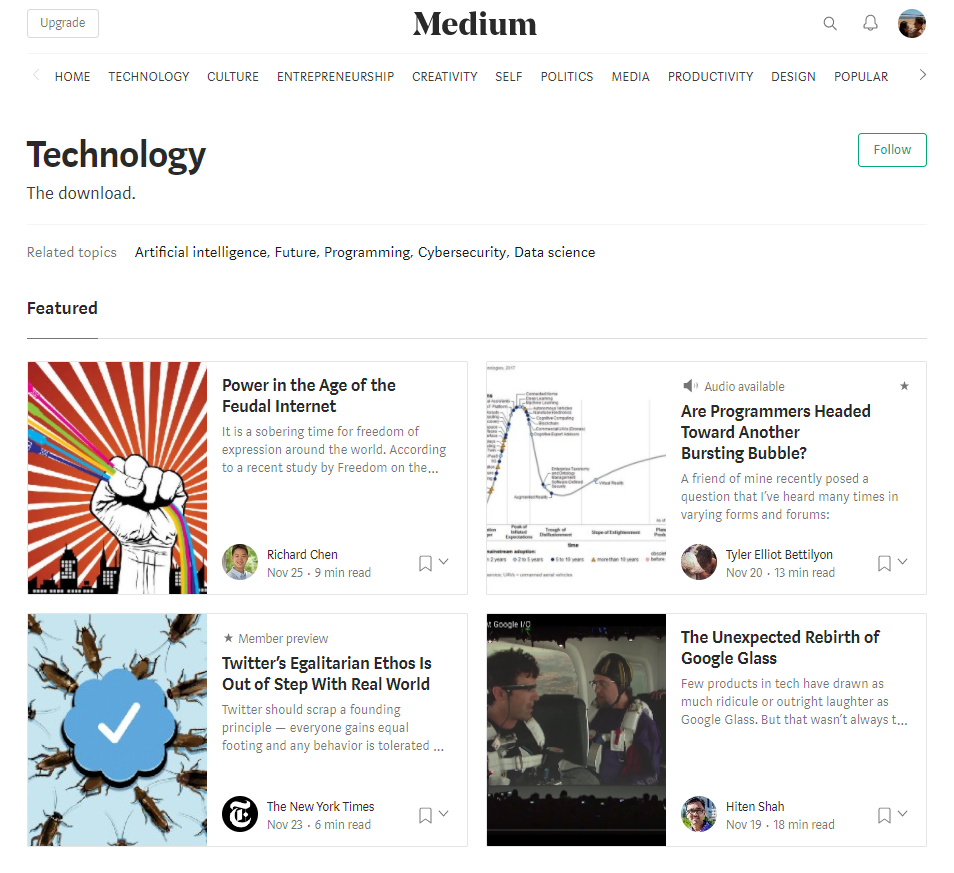Open the Google Glass article thumbnail
Image resolution: width=954 pixels, height=873 pixels.
click(576, 730)
